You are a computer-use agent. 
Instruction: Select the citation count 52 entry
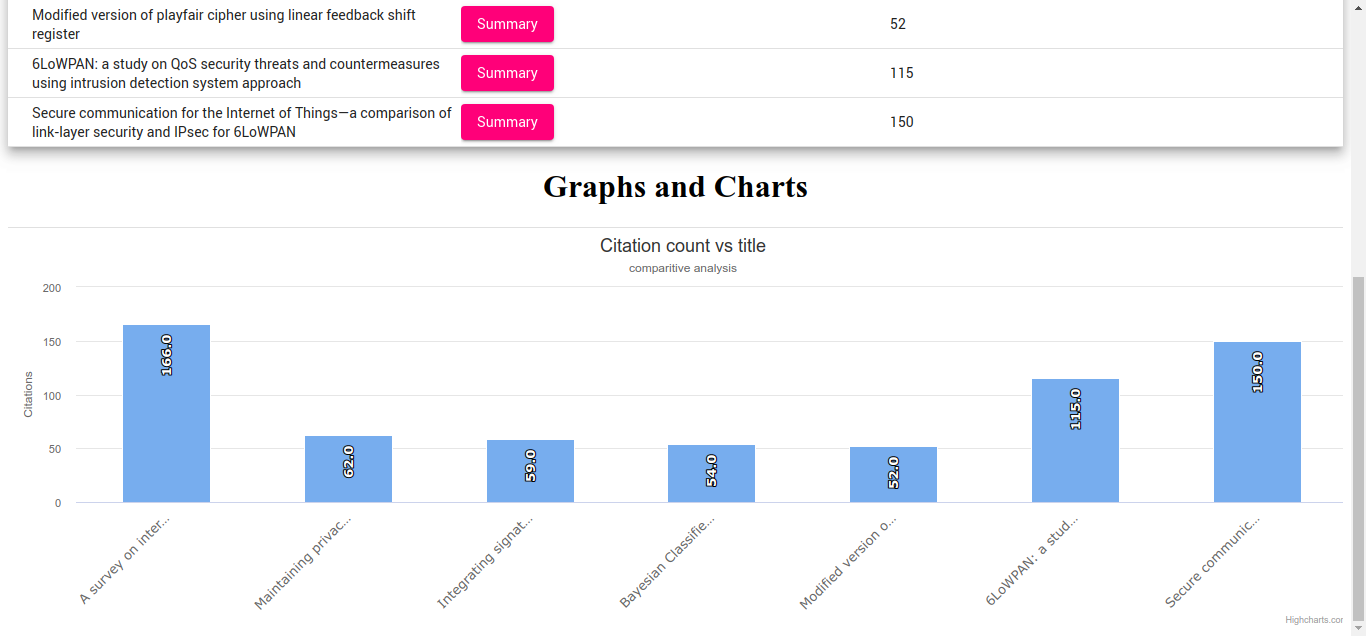click(x=897, y=23)
